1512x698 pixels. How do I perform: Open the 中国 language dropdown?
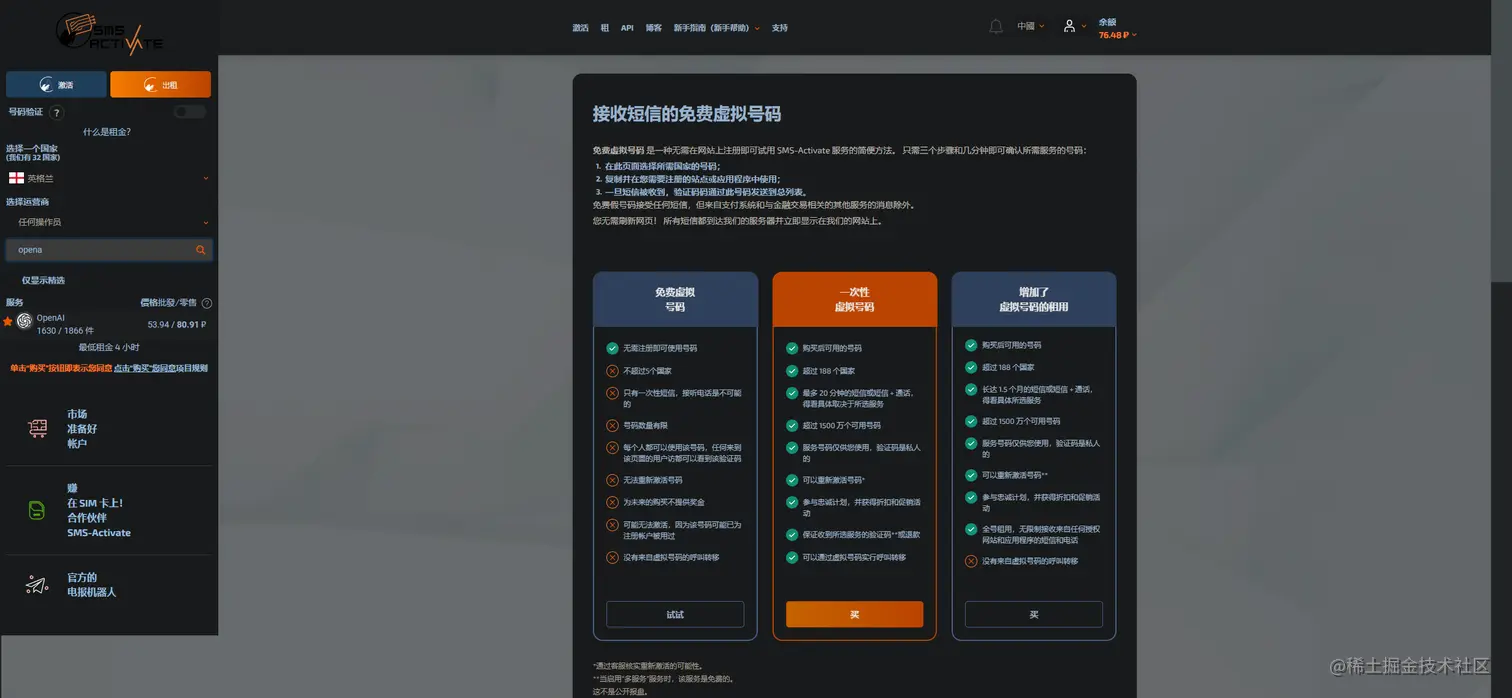[x=1030, y=26]
